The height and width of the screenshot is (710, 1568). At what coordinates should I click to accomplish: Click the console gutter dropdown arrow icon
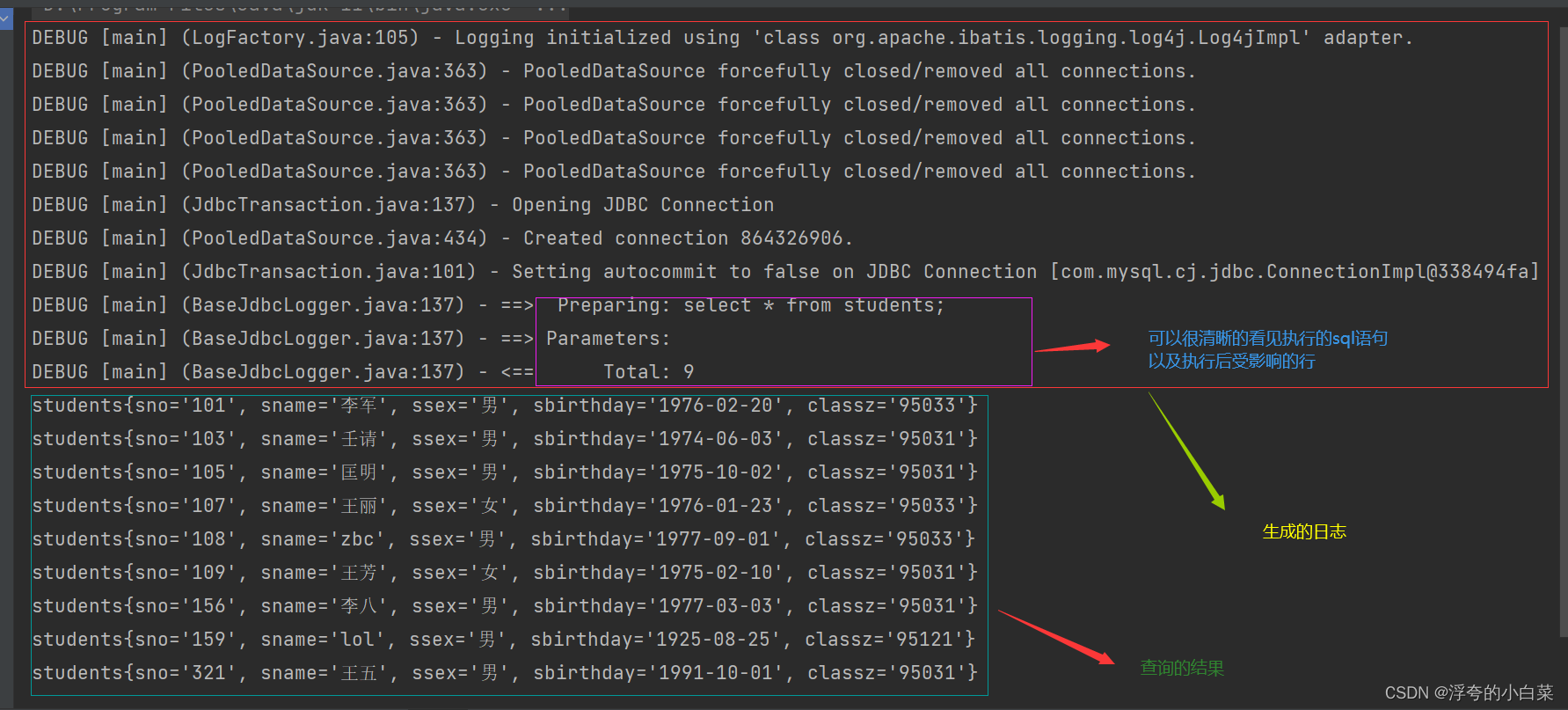point(5,18)
